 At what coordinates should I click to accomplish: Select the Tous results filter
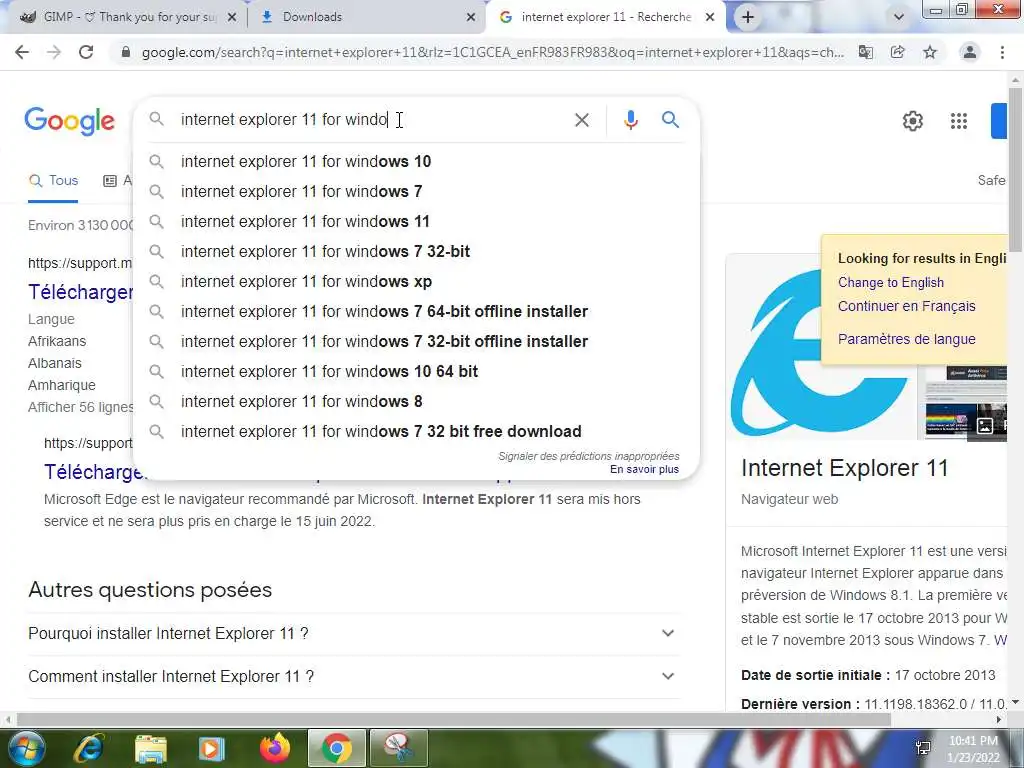(54, 181)
